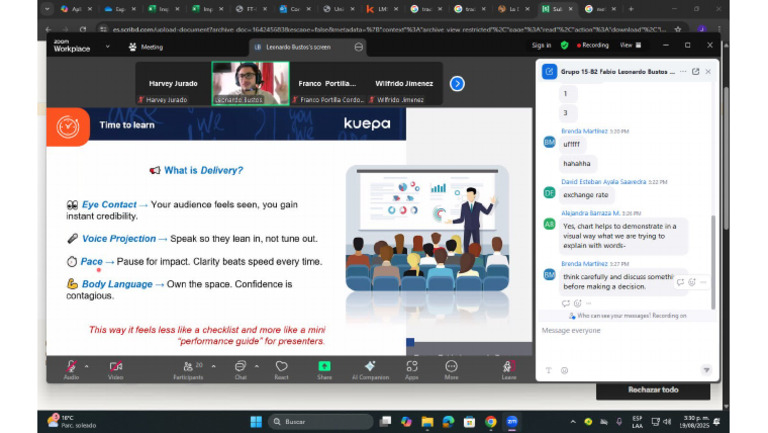The height and width of the screenshot is (433, 768).
Task: Click the Leave meeting button
Action: pyautogui.click(x=508, y=370)
